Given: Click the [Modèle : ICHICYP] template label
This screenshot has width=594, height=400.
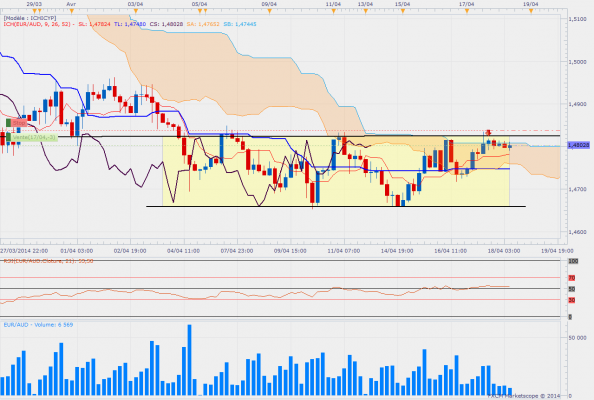Looking at the screenshot, I should pos(30,18).
